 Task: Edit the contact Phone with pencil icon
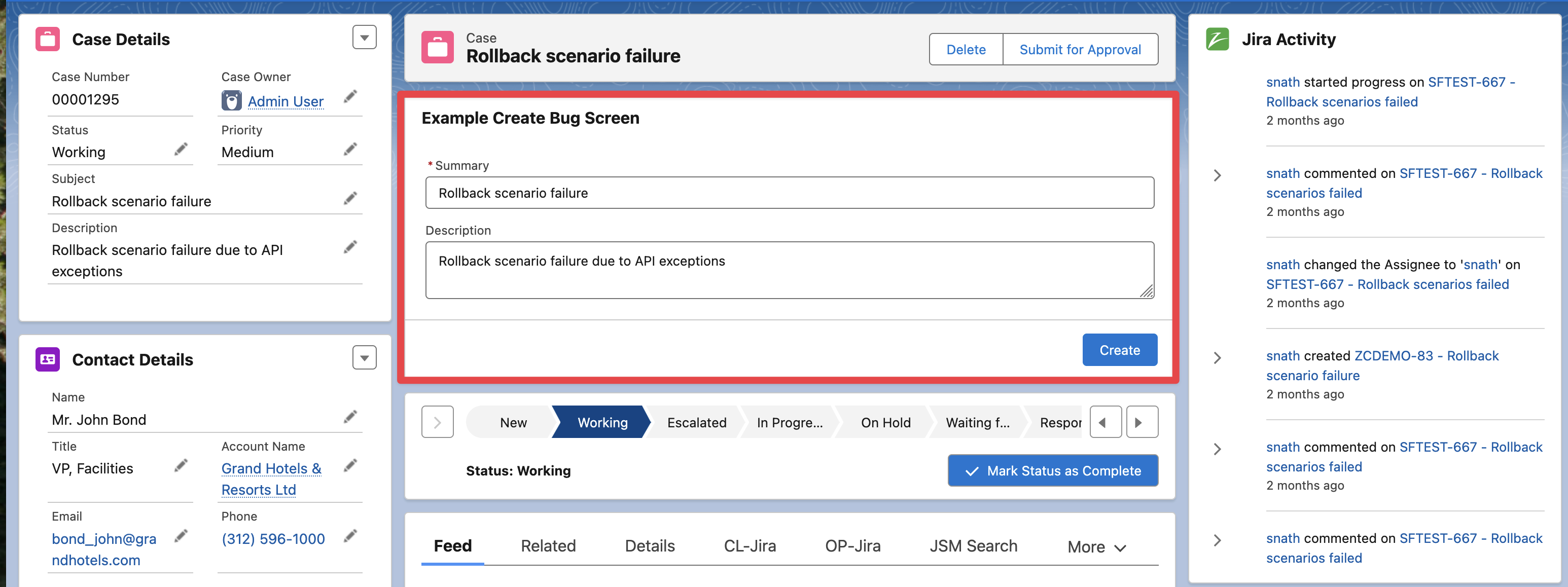click(350, 536)
